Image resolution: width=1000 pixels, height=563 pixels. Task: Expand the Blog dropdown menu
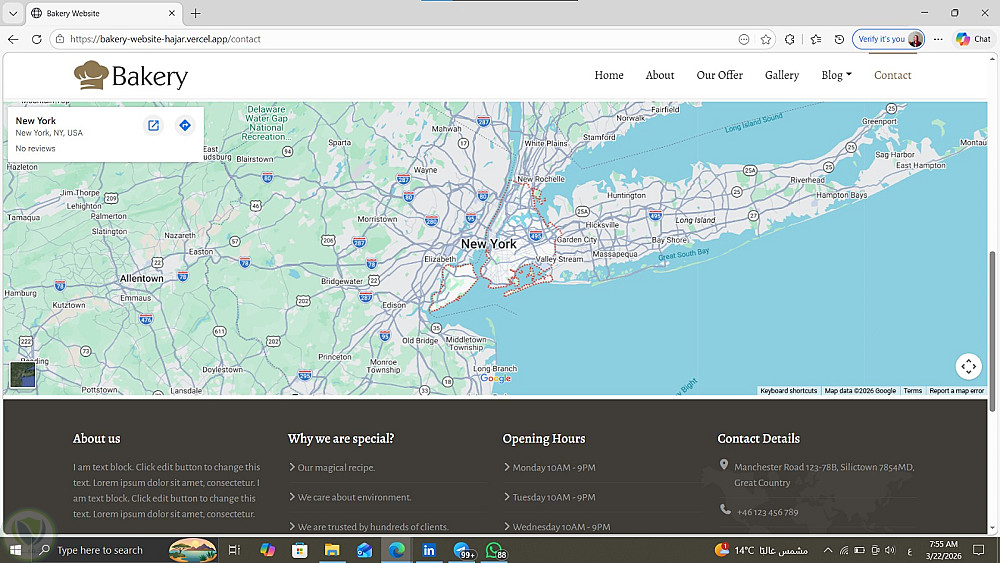click(x=836, y=75)
